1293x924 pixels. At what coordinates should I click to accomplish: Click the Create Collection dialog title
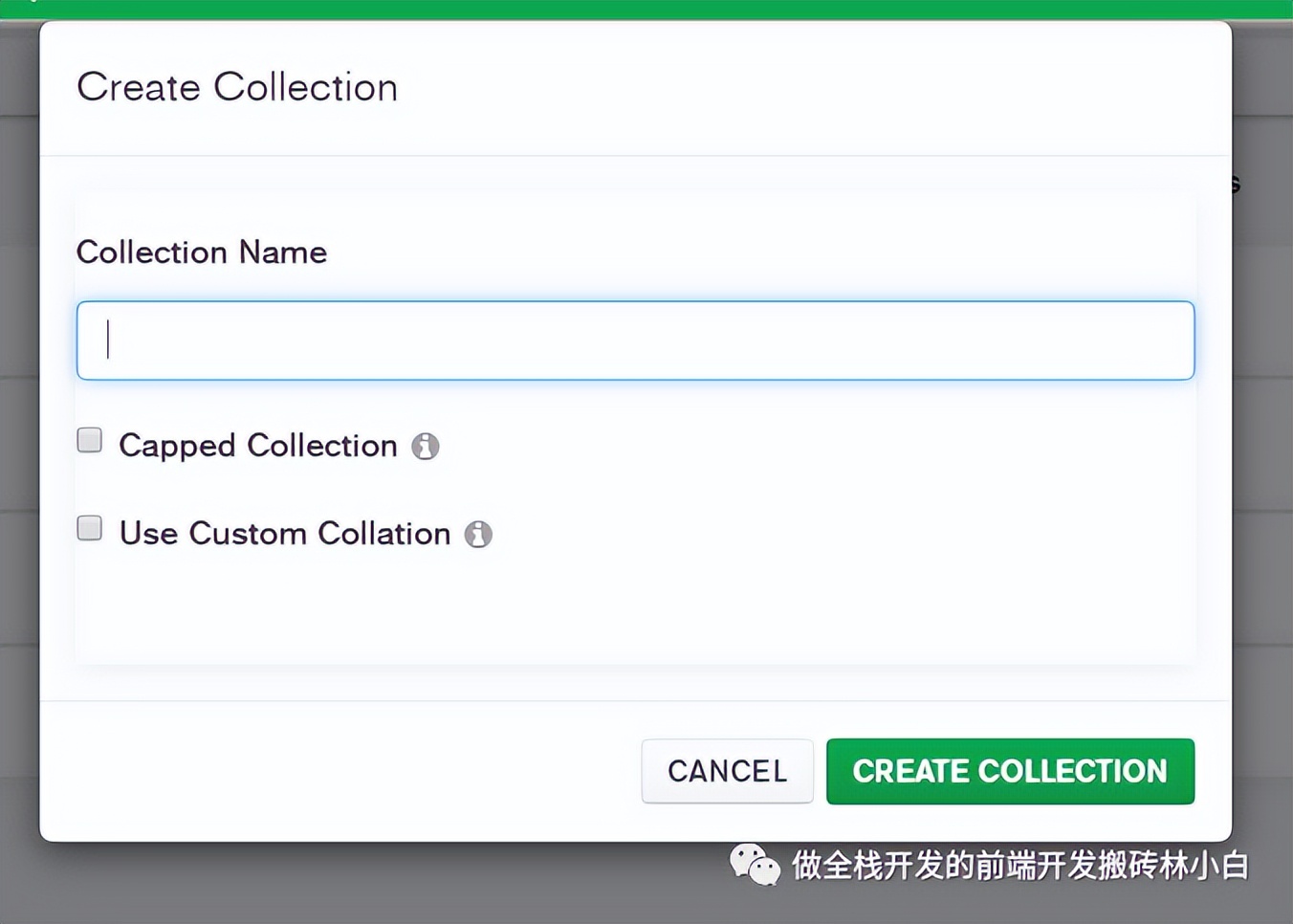click(236, 87)
